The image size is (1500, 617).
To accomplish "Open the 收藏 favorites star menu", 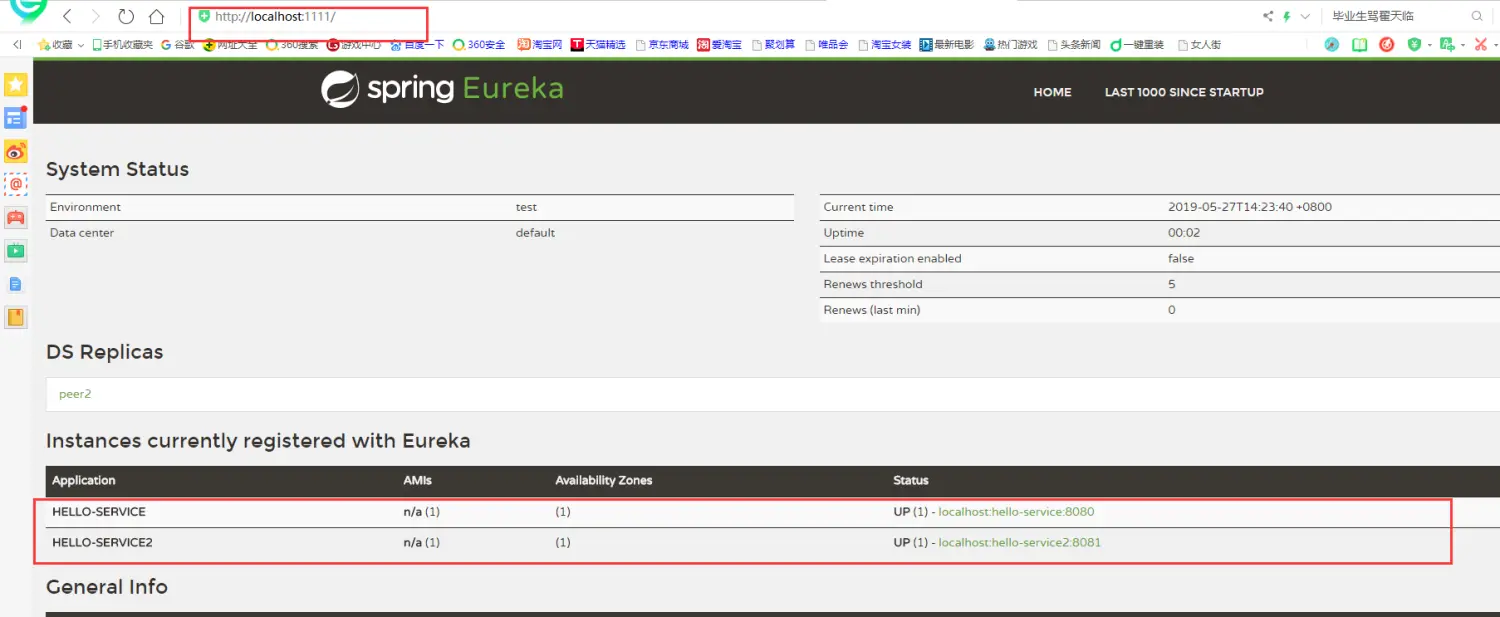I will pos(61,45).
